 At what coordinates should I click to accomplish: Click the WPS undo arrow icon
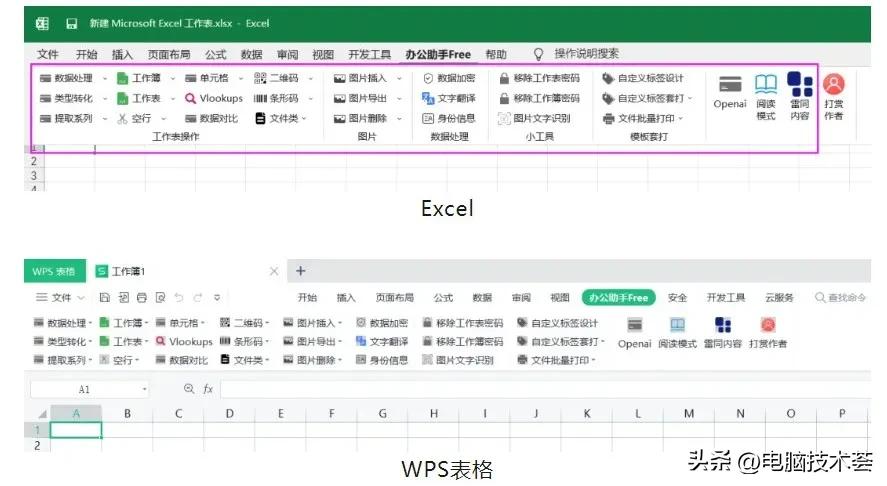coord(179,298)
